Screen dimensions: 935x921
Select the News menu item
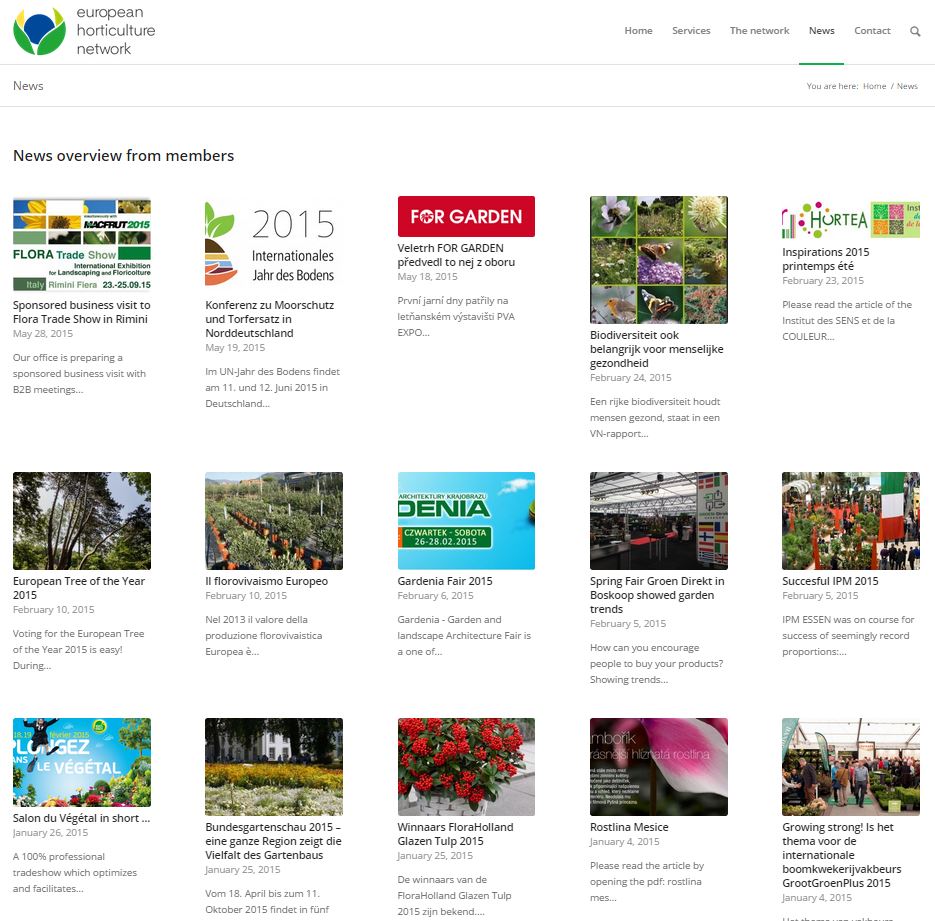(x=821, y=30)
